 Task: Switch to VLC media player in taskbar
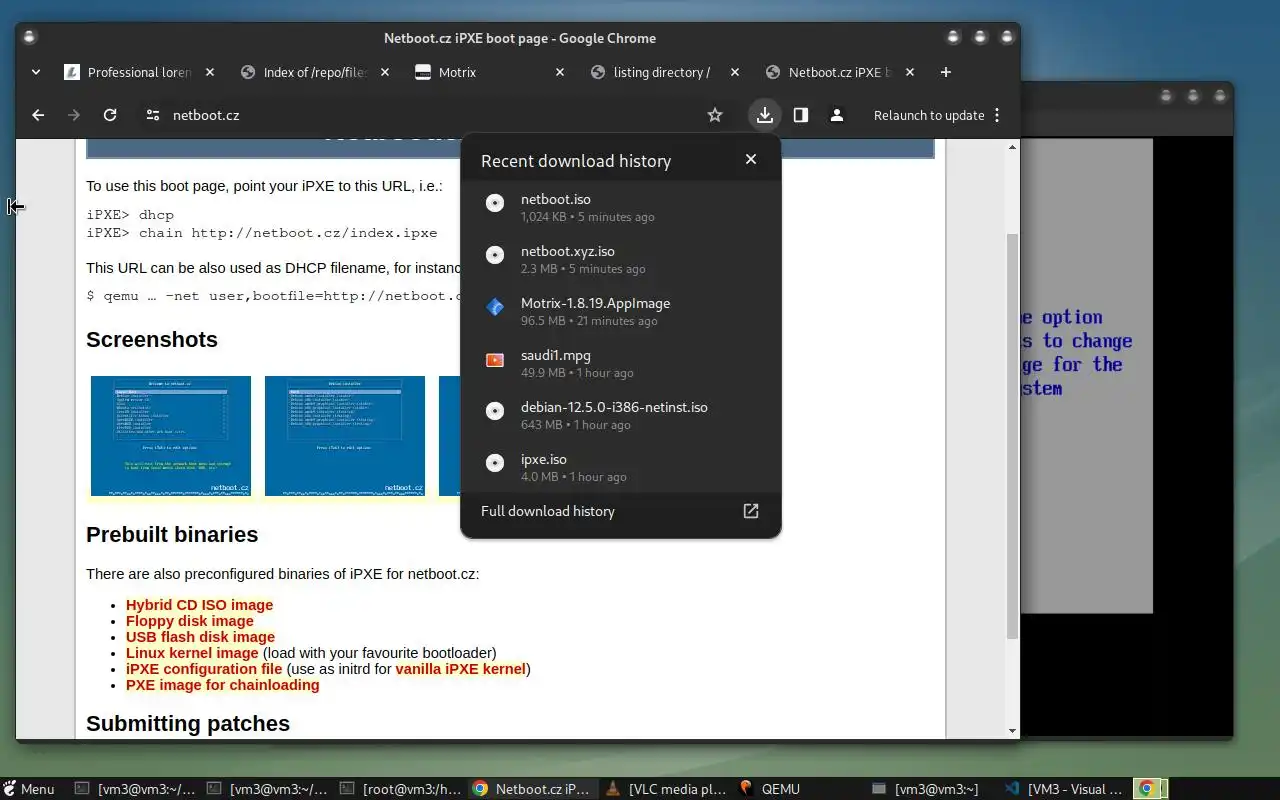(667, 789)
